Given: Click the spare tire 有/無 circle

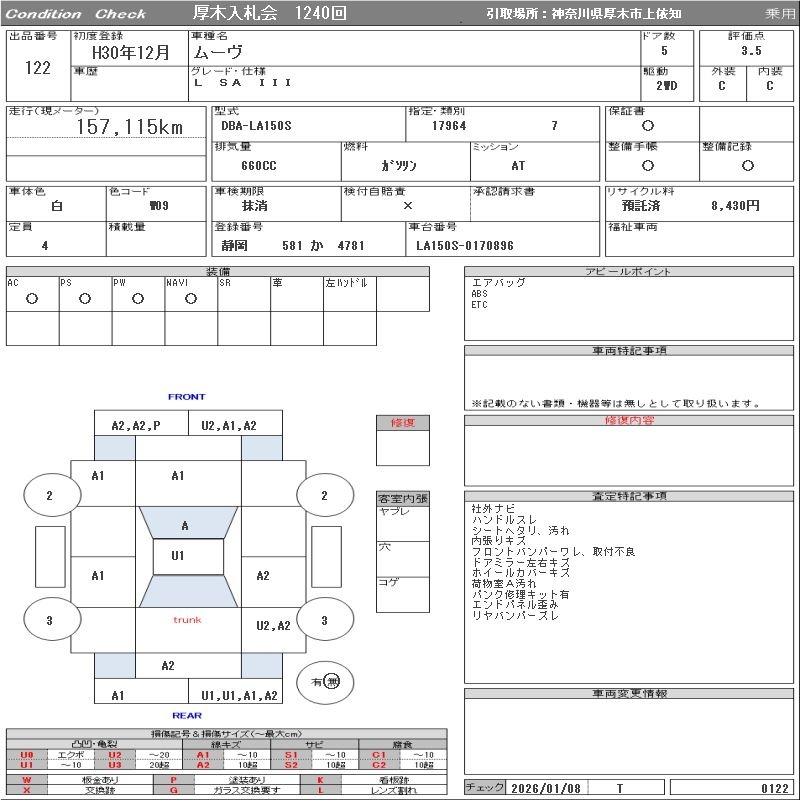Looking at the screenshot, I should pyautogui.click(x=325, y=682).
